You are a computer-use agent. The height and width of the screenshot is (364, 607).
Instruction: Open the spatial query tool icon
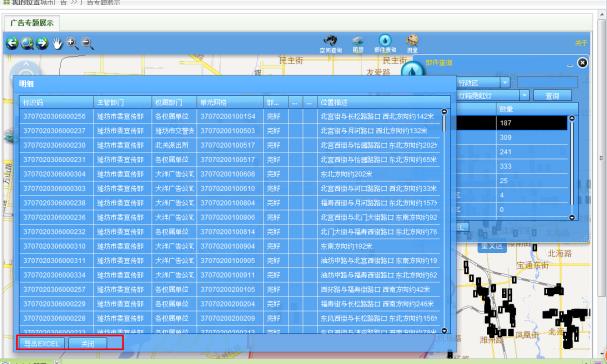pos(331,44)
